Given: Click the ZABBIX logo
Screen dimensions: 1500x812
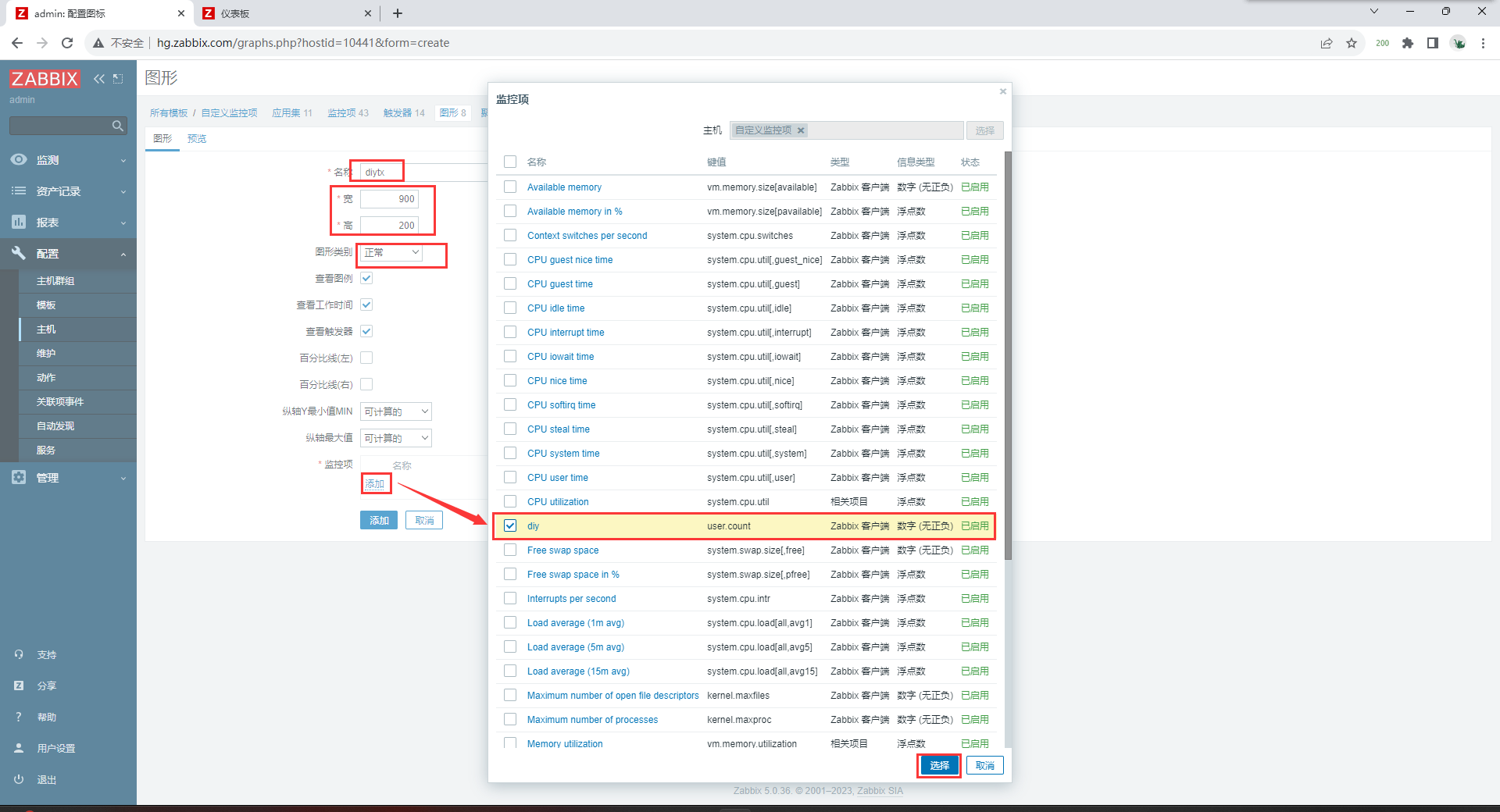Looking at the screenshot, I should tap(45, 79).
